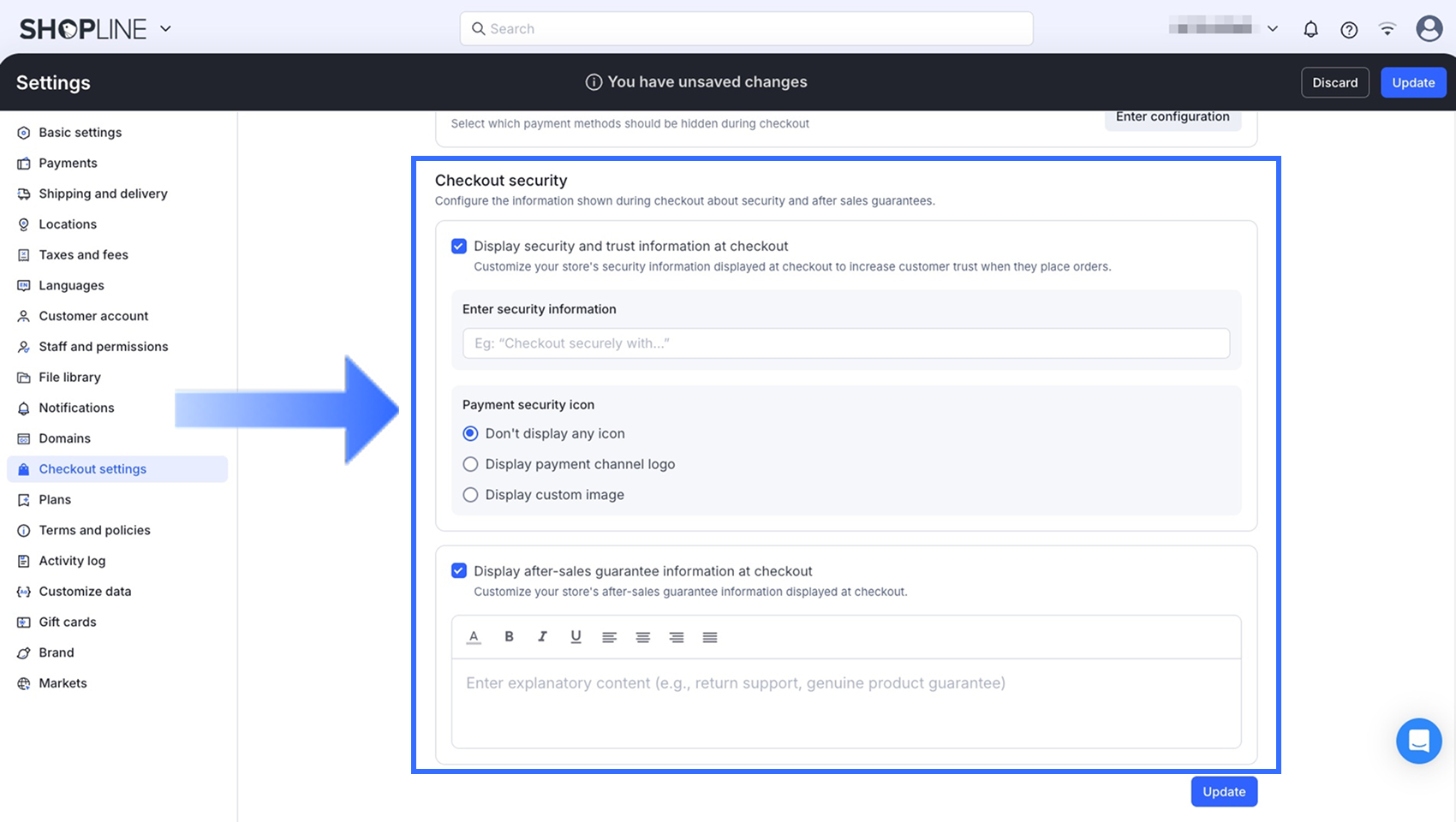Click Discard to drop unsaved changes
The width and height of the screenshot is (1456, 822).
pos(1334,82)
